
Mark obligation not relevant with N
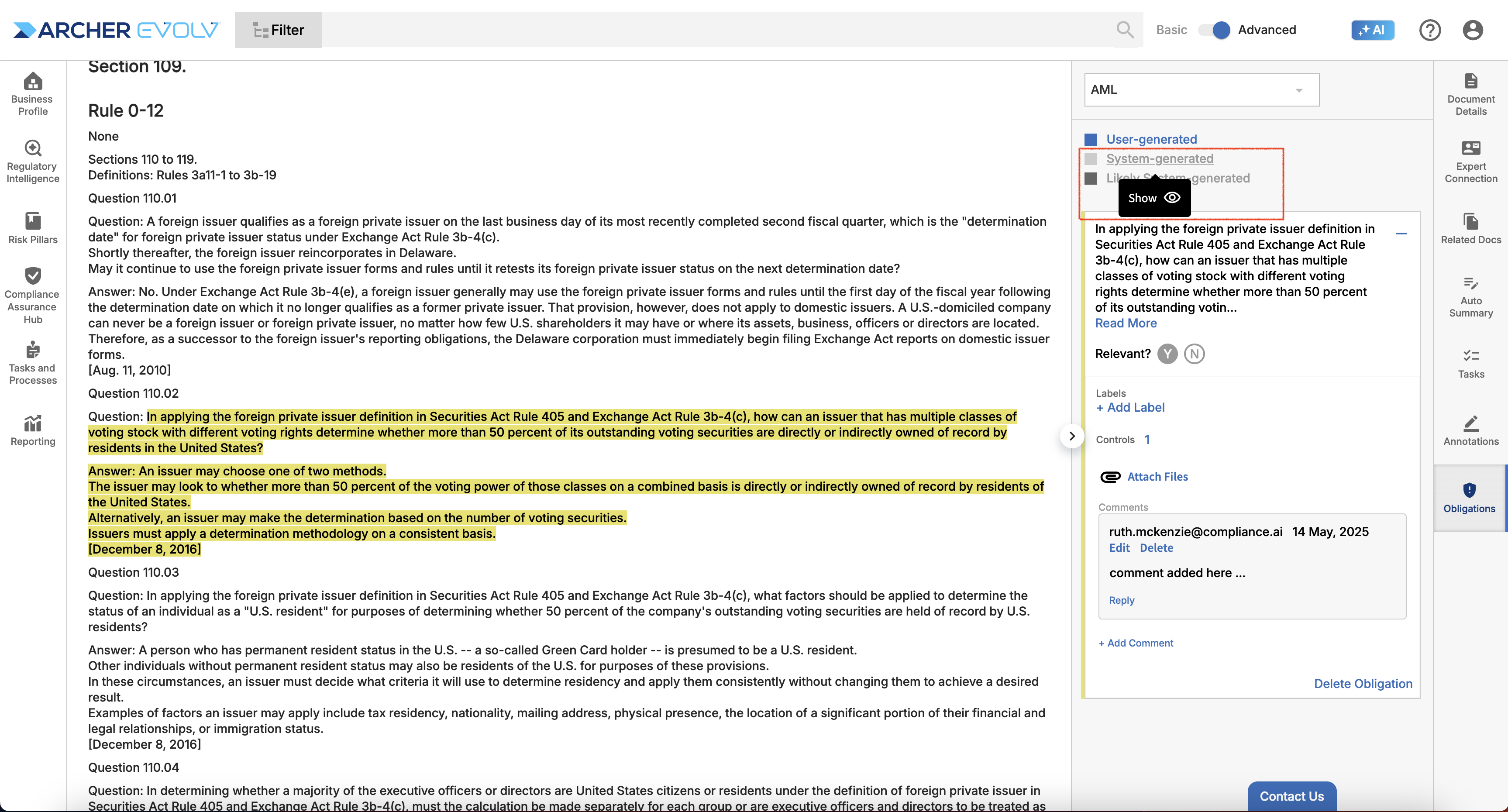(1194, 354)
